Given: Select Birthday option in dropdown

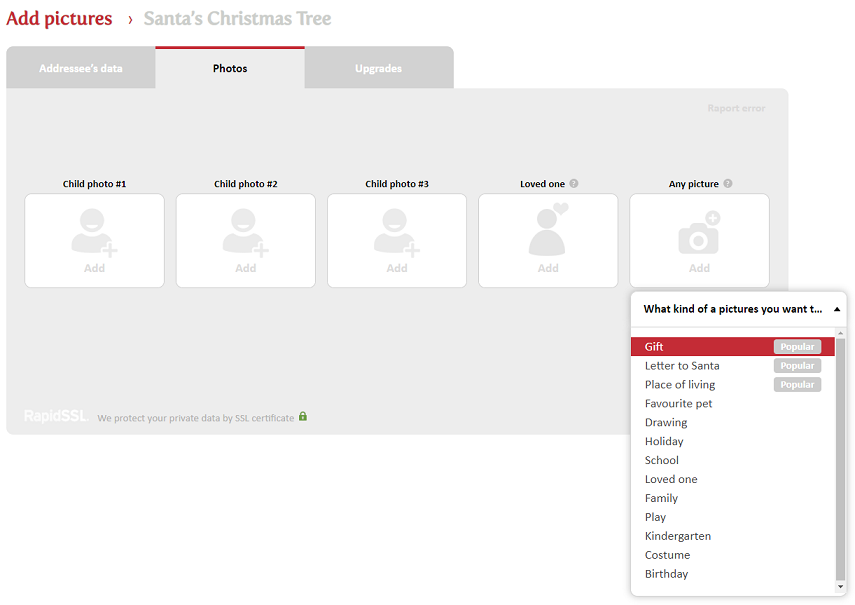Looking at the screenshot, I should click(666, 574).
